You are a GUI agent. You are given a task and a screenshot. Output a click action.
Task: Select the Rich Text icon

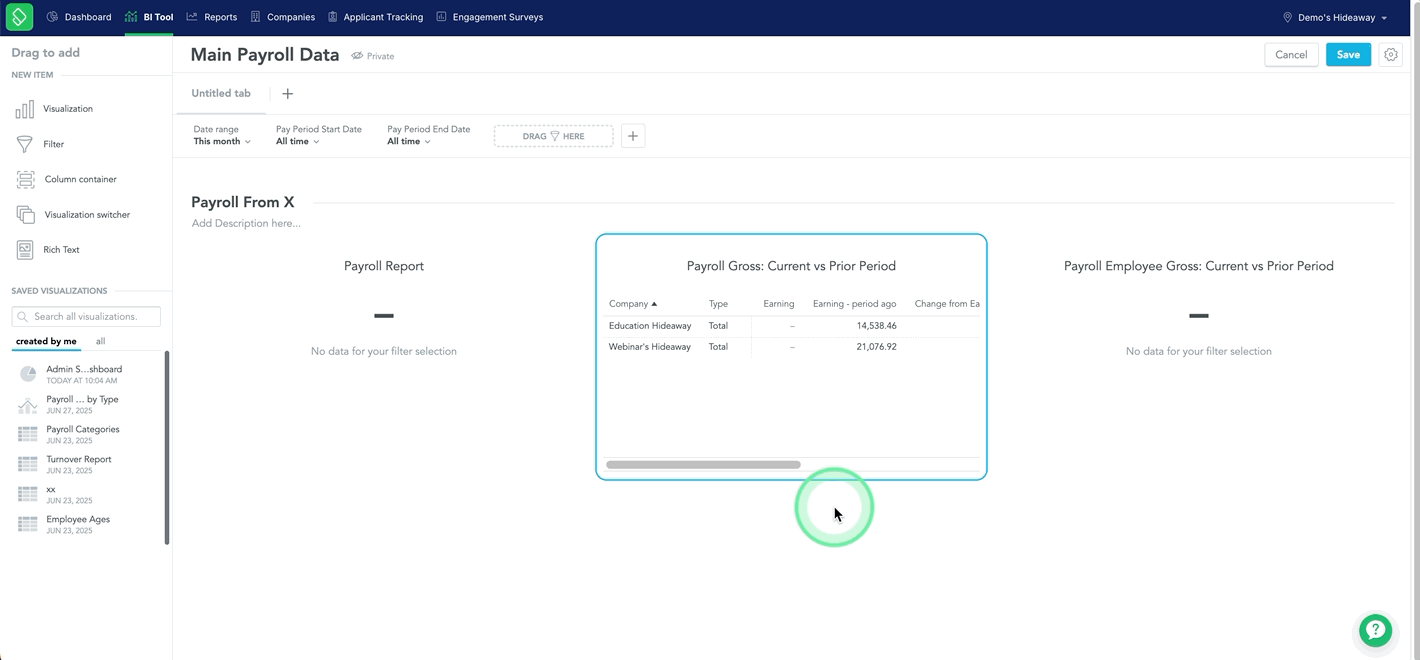pyautogui.click(x=25, y=250)
